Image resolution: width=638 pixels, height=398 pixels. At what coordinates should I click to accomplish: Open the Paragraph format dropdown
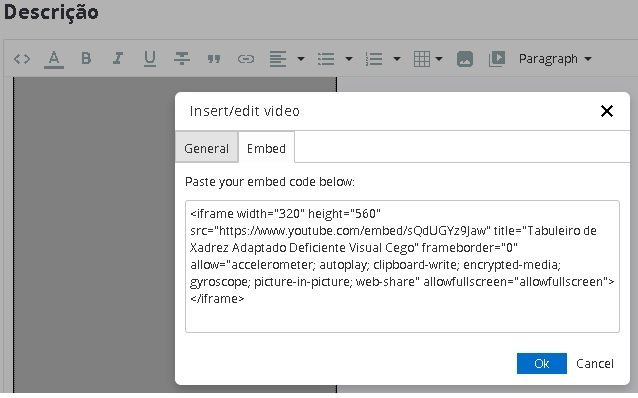[555, 59]
